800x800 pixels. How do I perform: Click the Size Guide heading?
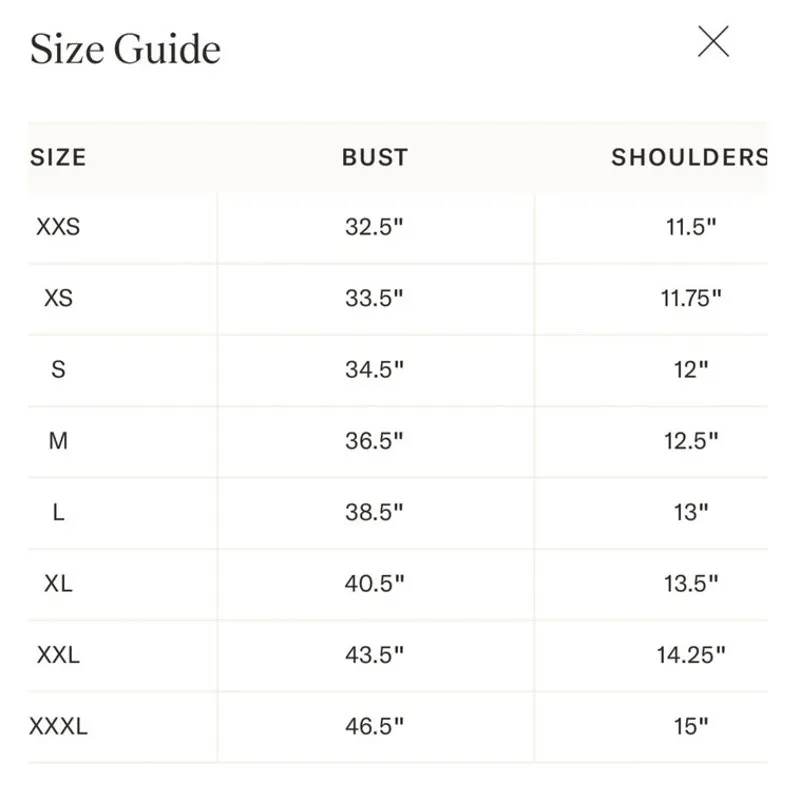pyautogui.click(x=125, y=49)
